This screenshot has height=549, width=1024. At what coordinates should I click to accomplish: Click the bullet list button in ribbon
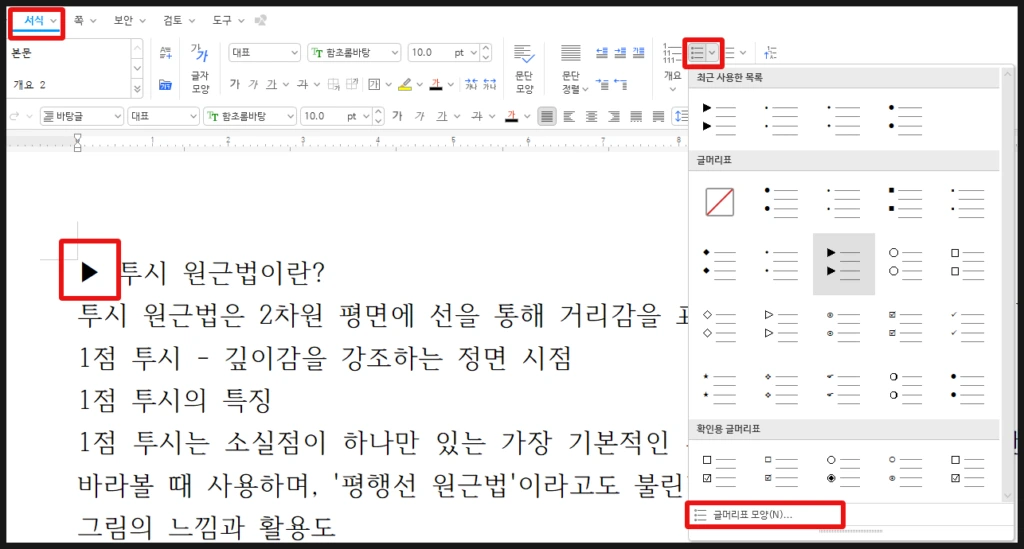(x=697, y=53)
